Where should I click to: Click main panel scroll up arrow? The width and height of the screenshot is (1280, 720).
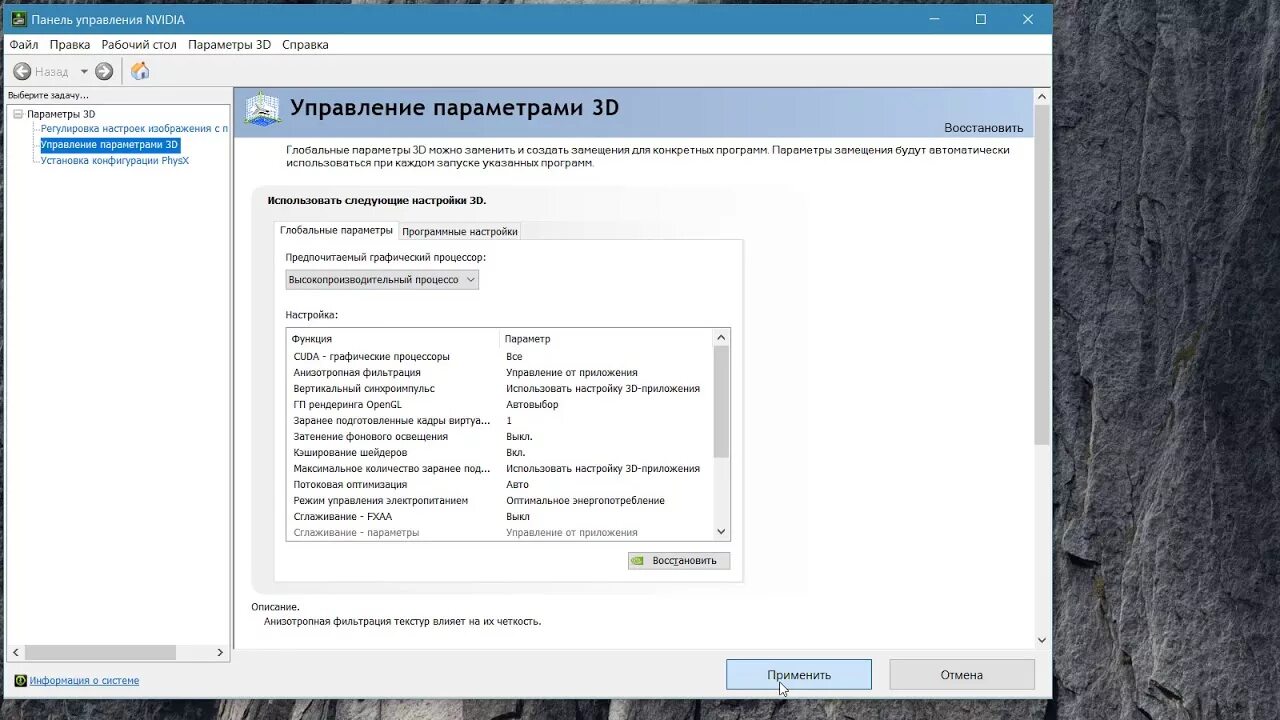tap(1042, 96)
